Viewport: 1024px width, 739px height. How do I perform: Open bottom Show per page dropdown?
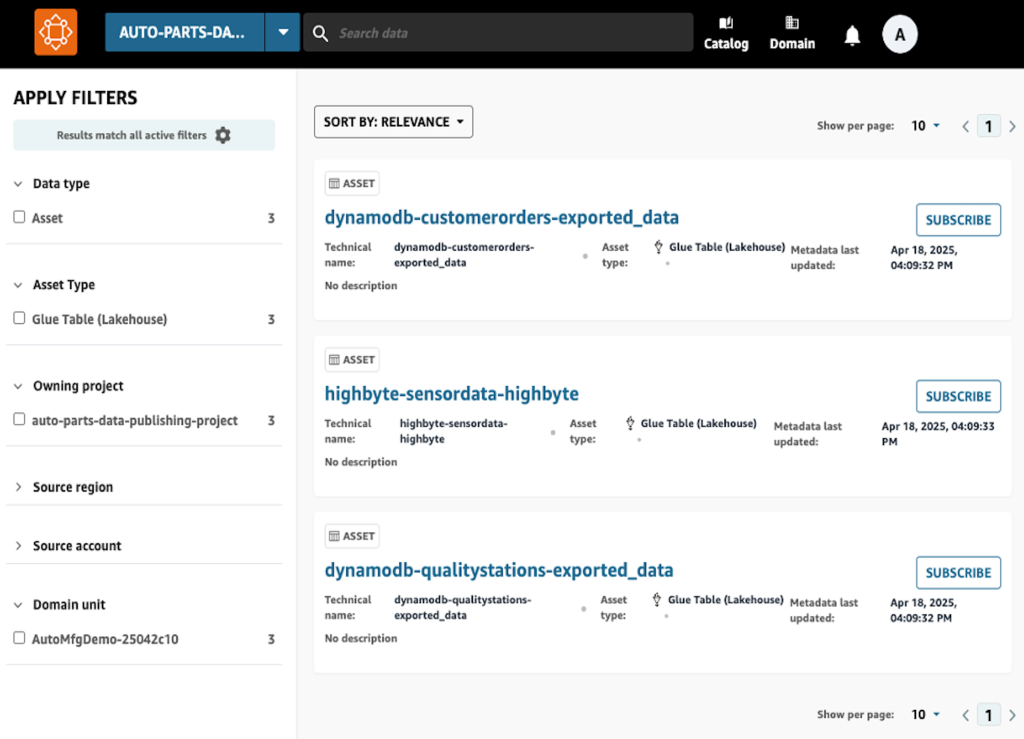pos(925,714)
